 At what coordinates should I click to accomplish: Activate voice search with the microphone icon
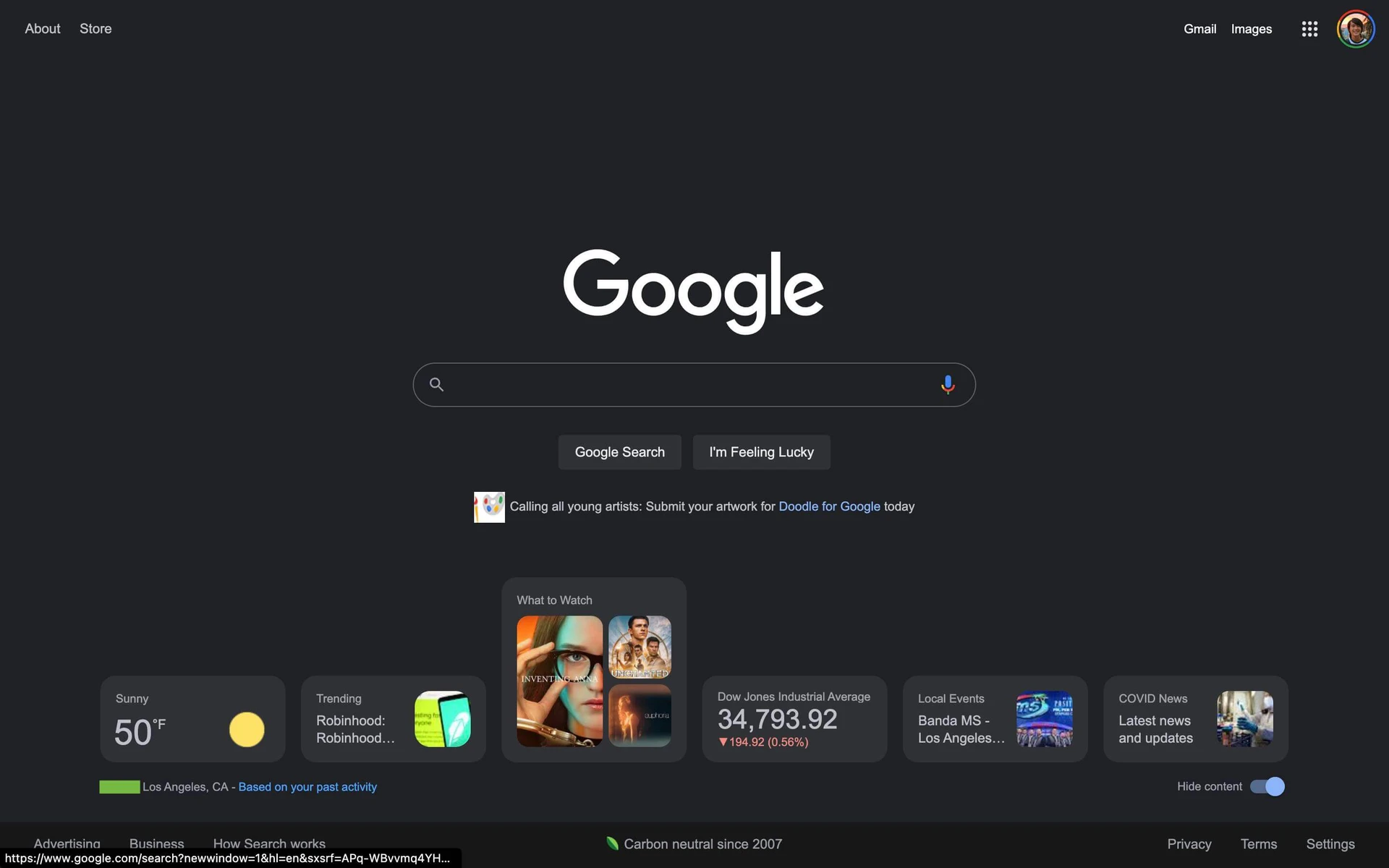tap(947, 384)
